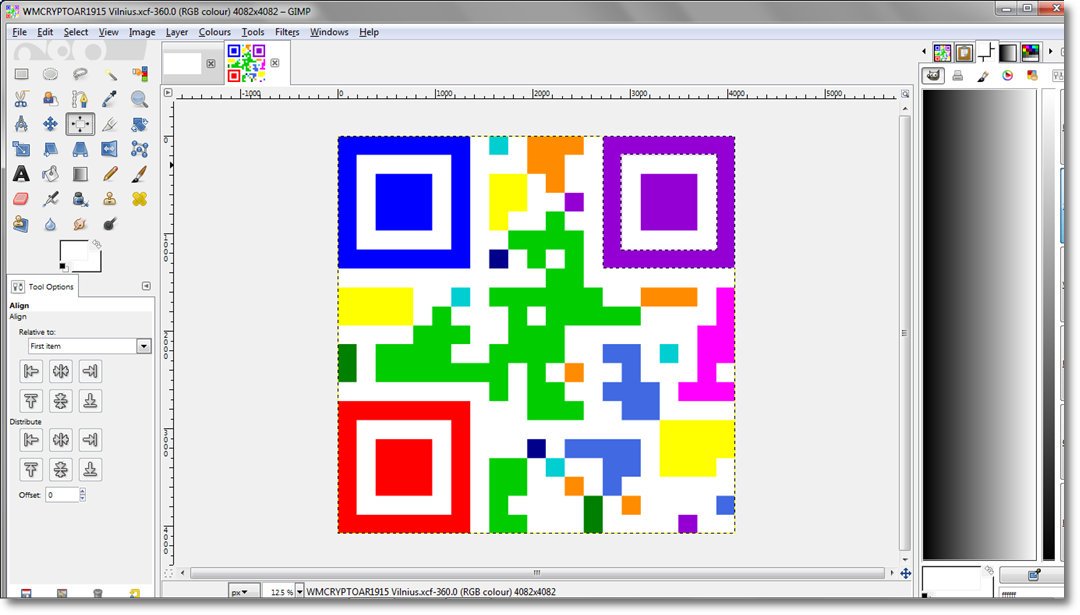Select the Move tool
This screenshot has width=1080, height=615.
click(50, 124)
